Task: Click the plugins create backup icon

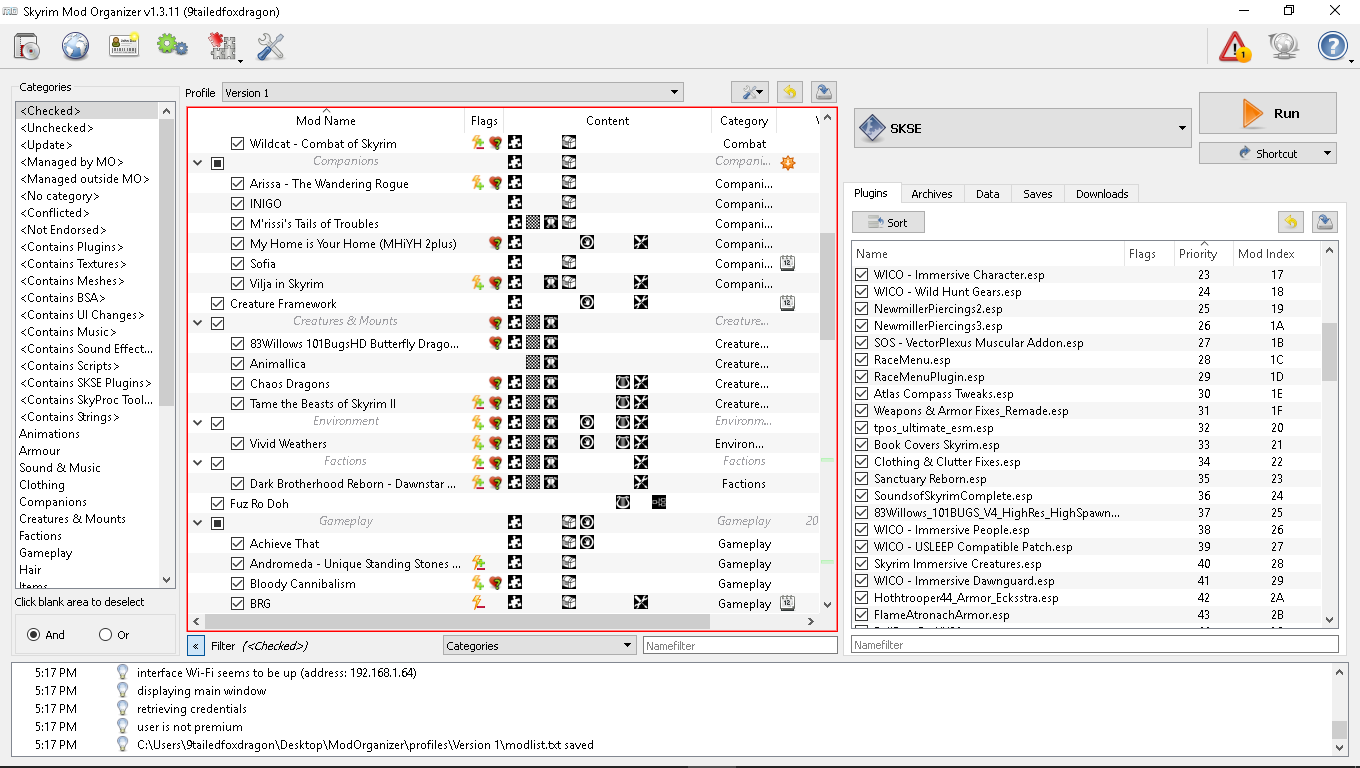Action: pyautogui.click(x=1324, y=222)
